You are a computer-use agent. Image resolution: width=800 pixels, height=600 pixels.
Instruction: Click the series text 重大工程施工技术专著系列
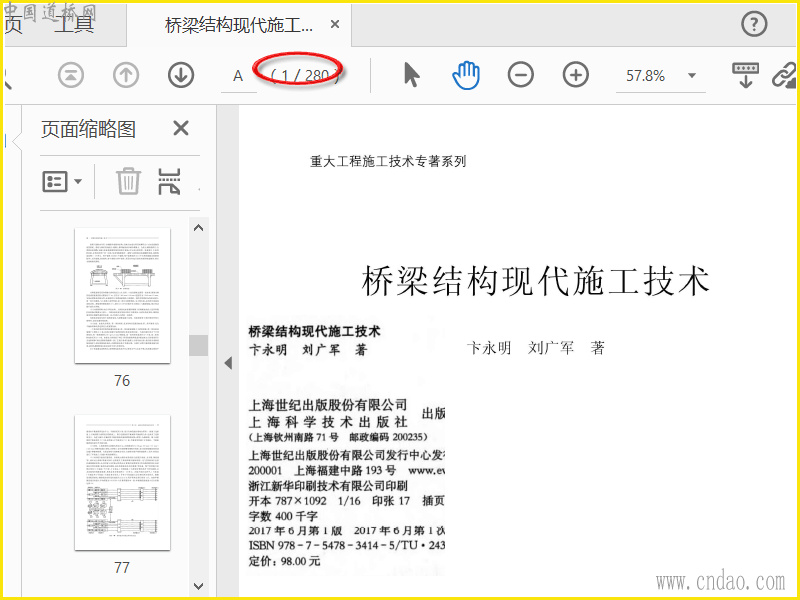[388, 161]
